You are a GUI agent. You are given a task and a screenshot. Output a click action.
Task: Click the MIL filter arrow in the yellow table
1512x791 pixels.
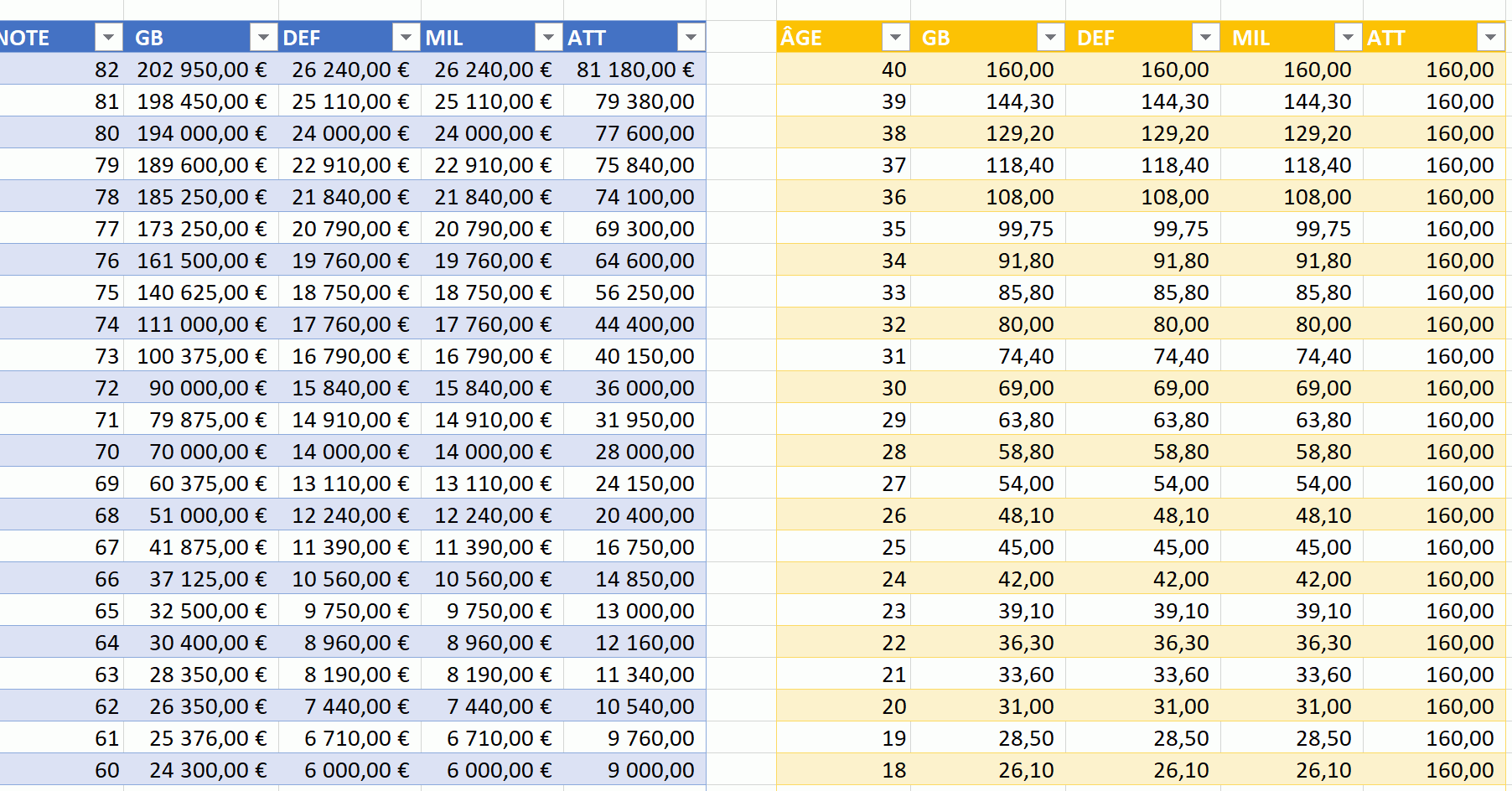(x=1348, y=38)
